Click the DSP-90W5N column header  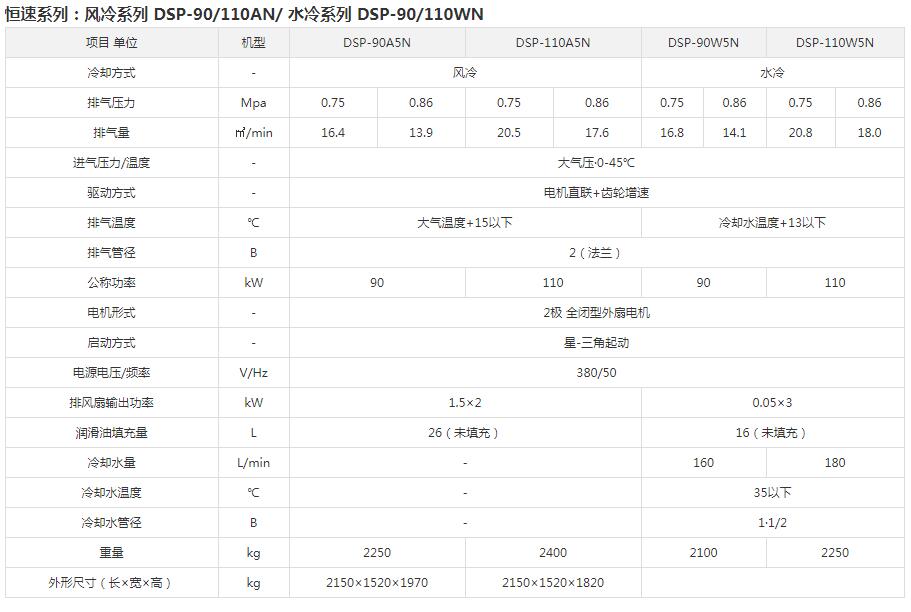click(x=703, y=43)
